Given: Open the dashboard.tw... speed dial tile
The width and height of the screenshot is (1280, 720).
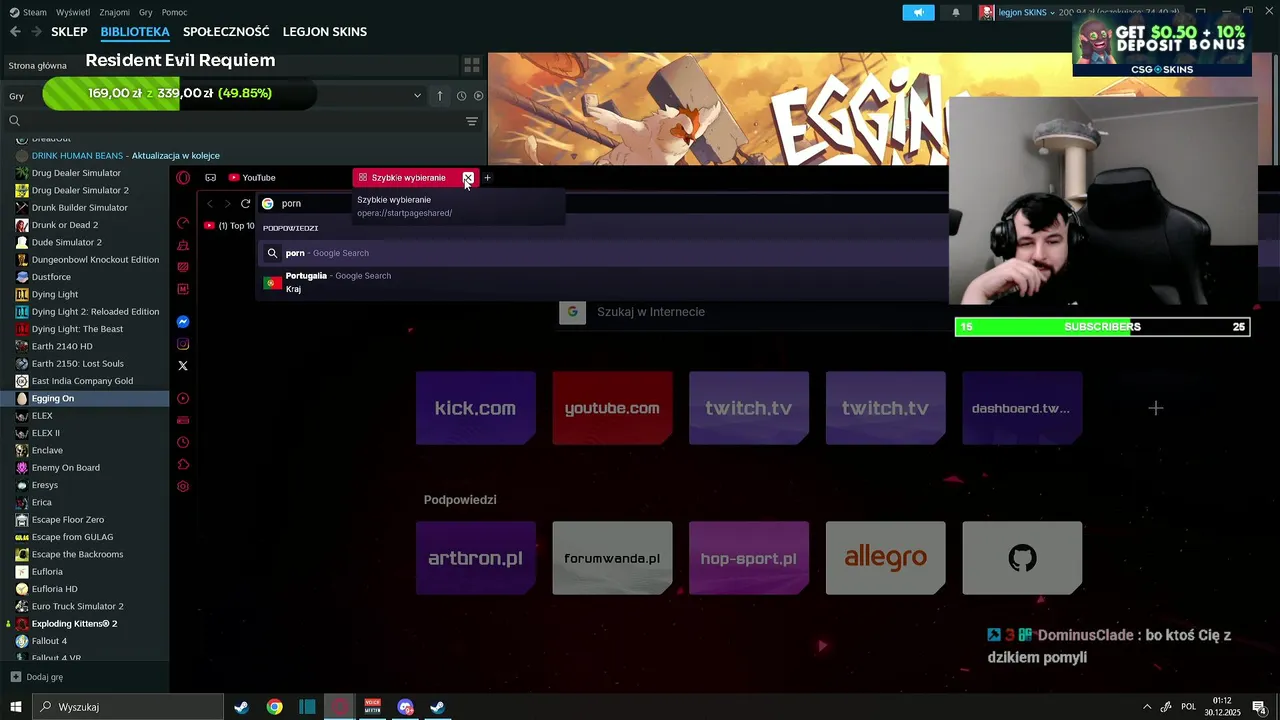Looking at the screenshot, I should (1022, 408).
